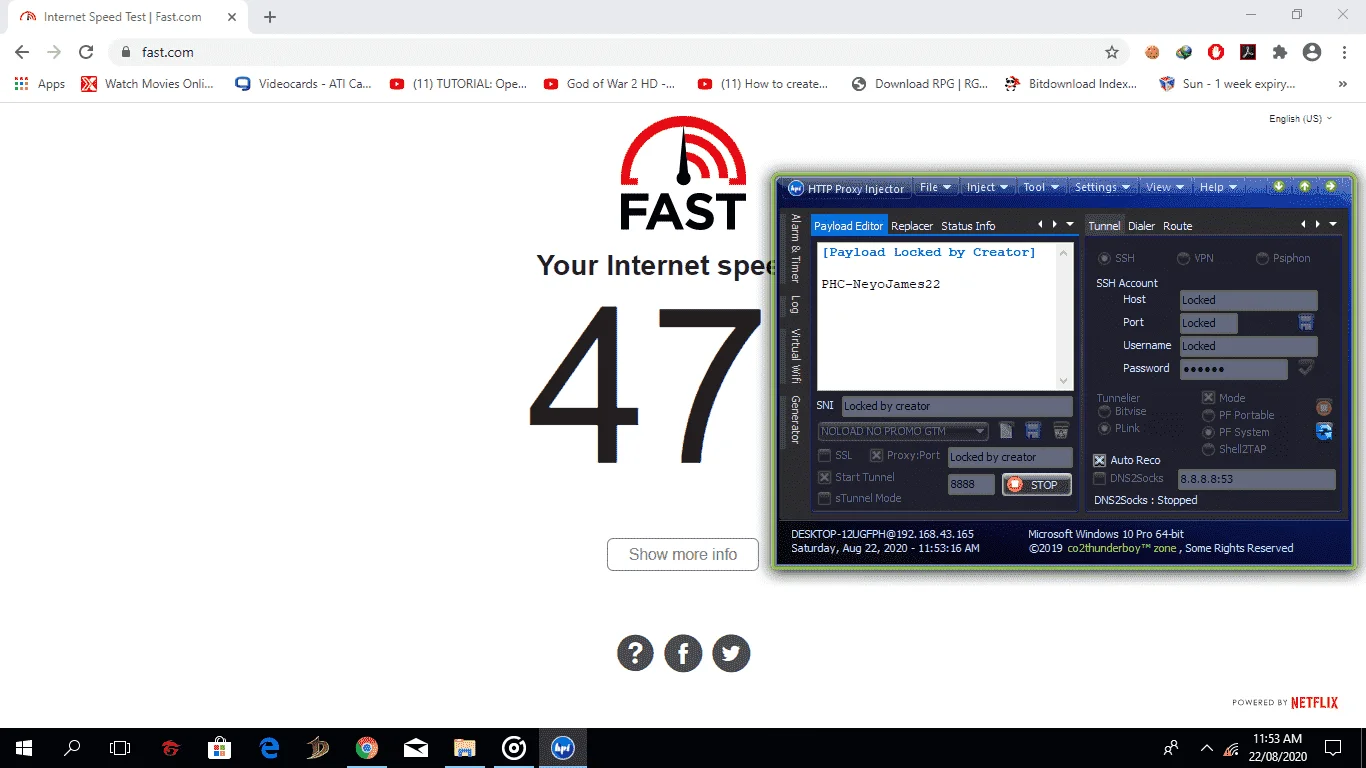The height and width of the screenshot is (768, 1366).
Task: Open the Windows Start menu
Action: pos(24,747)
